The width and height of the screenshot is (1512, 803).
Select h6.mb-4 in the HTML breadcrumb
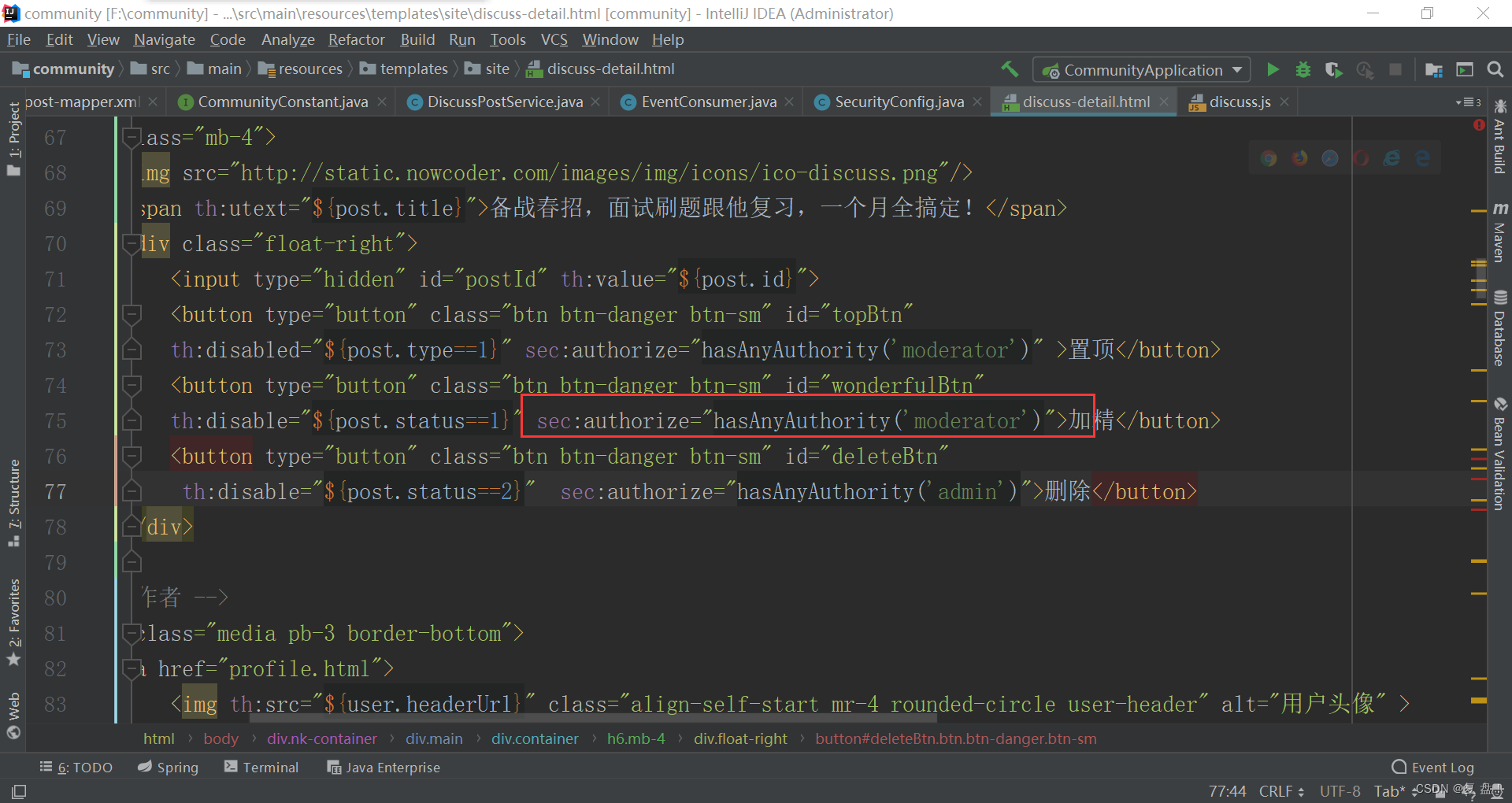pos(636,739)
